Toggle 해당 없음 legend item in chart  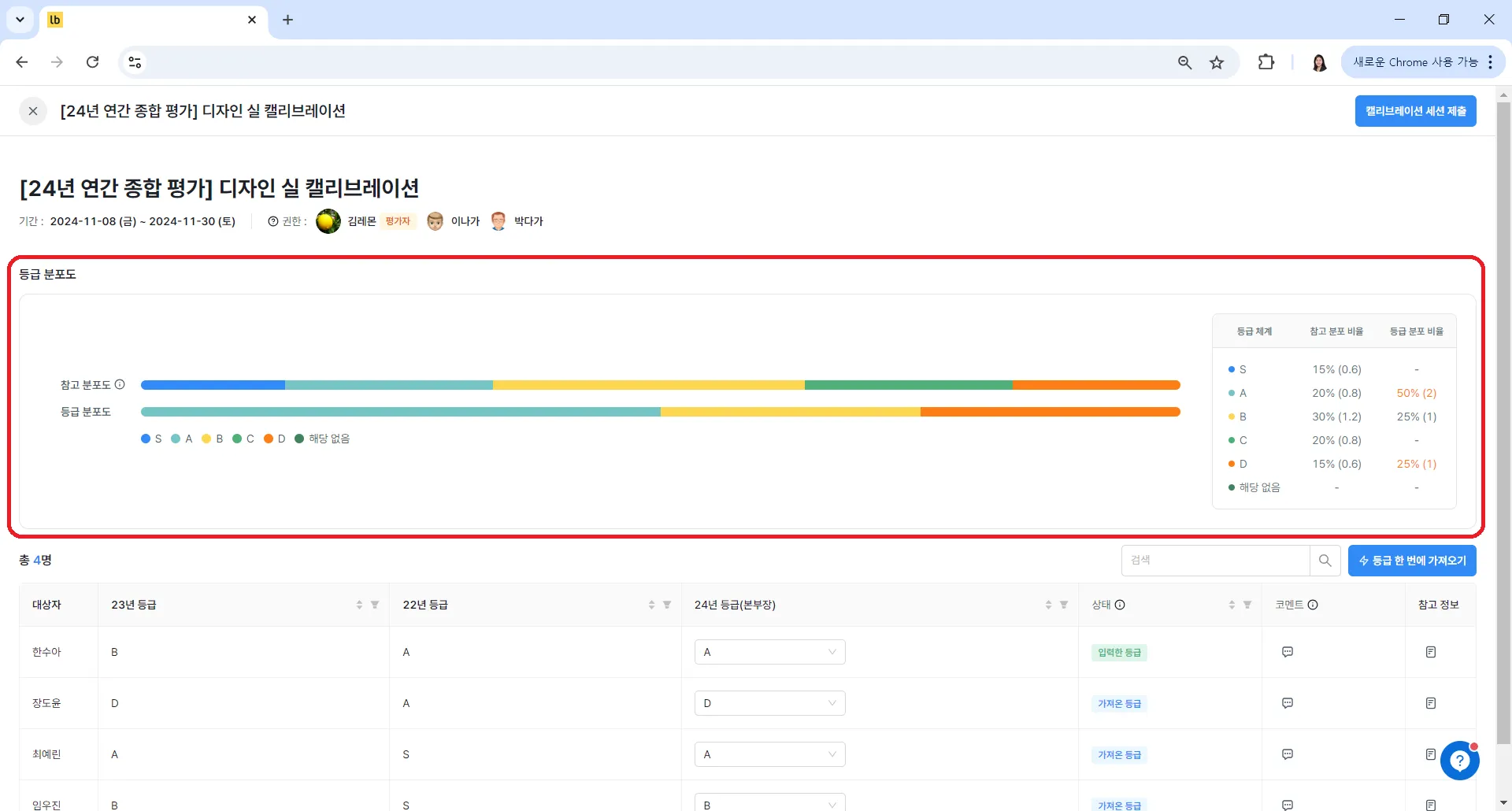click(322, 439)
